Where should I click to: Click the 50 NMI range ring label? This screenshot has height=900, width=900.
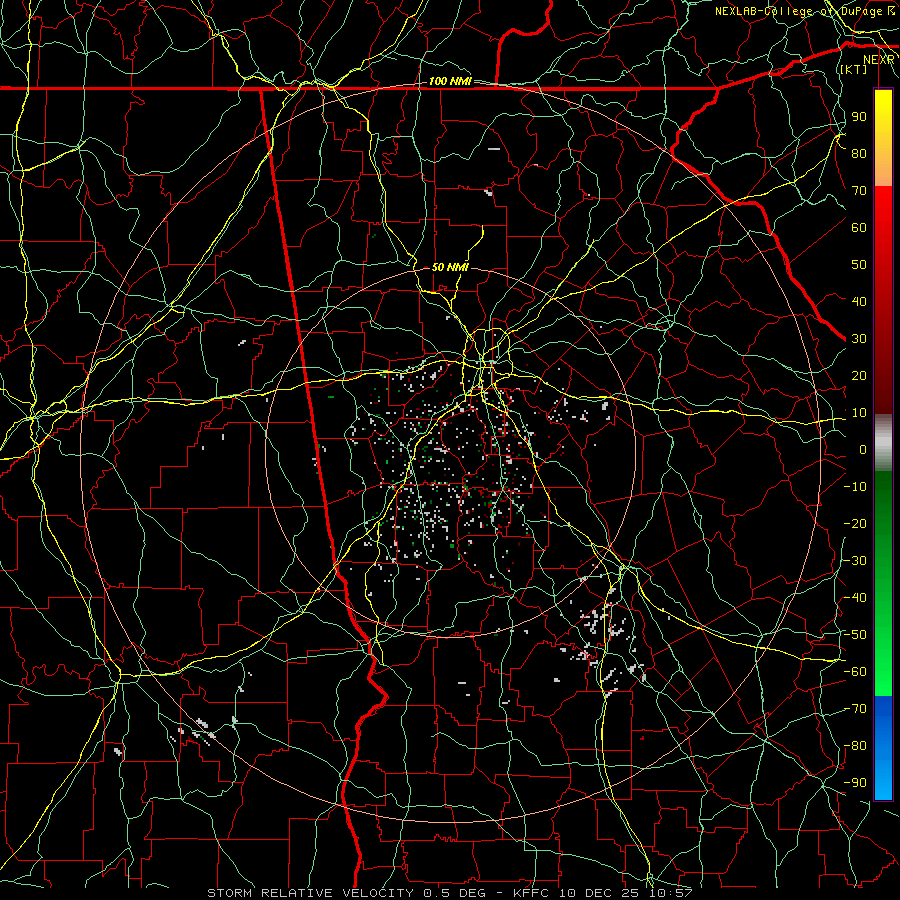tap(450, 267)
